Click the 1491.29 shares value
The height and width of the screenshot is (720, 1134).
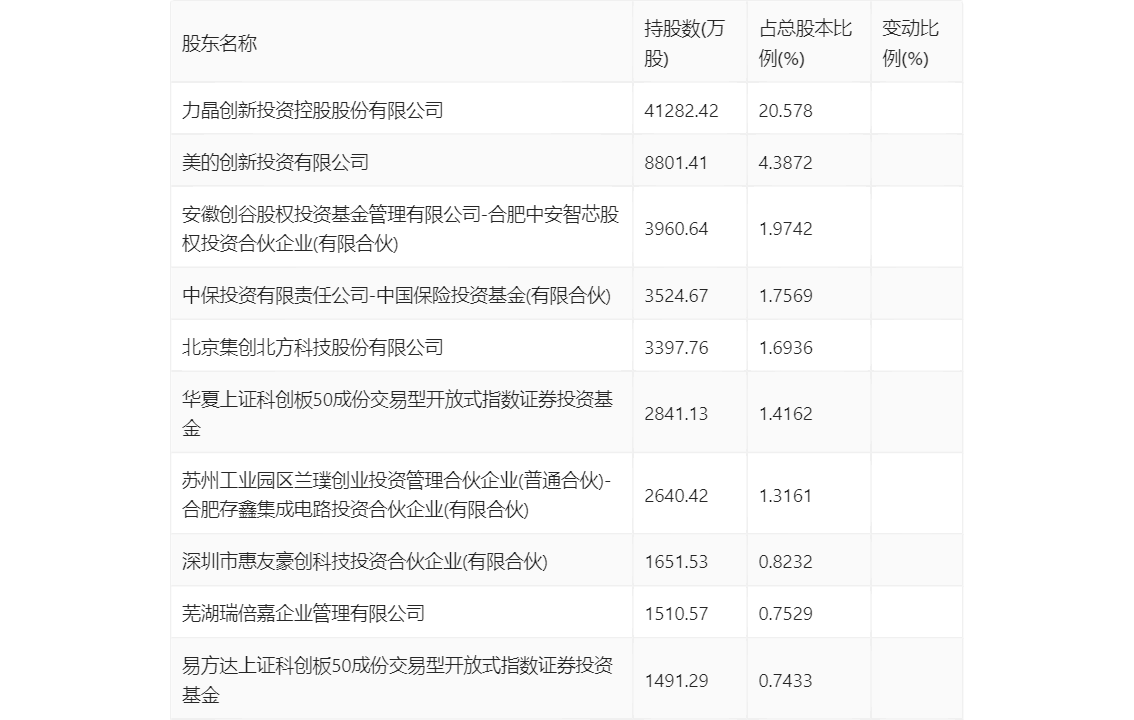point(675,681)
